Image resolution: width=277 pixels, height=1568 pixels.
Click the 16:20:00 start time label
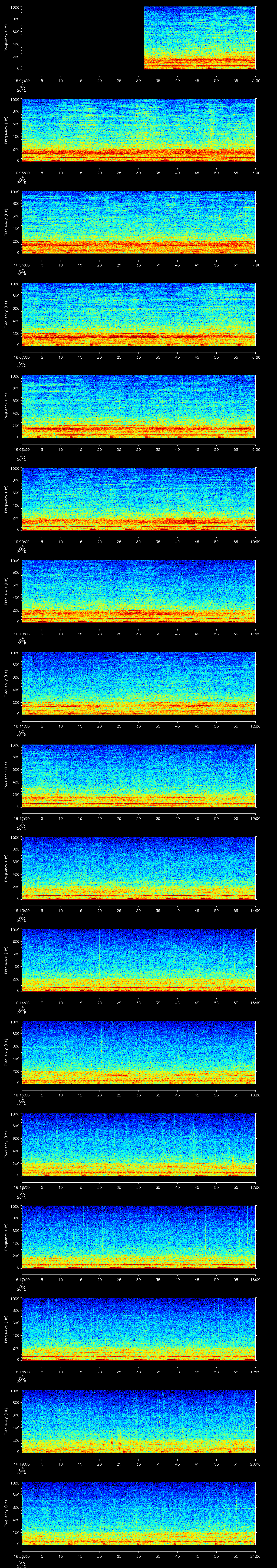21,1556
